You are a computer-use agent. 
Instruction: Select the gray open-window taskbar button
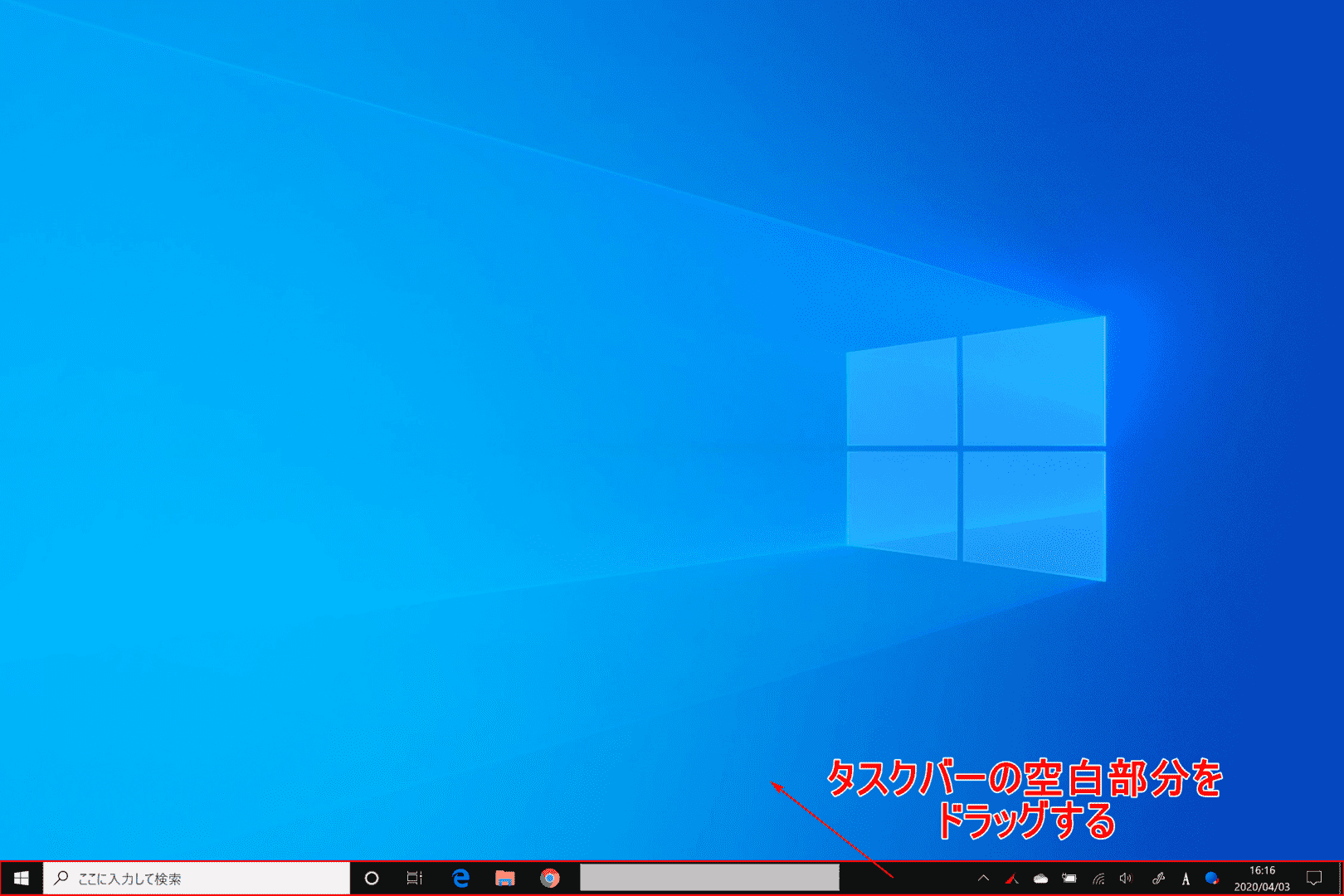(x=709, y=878)
